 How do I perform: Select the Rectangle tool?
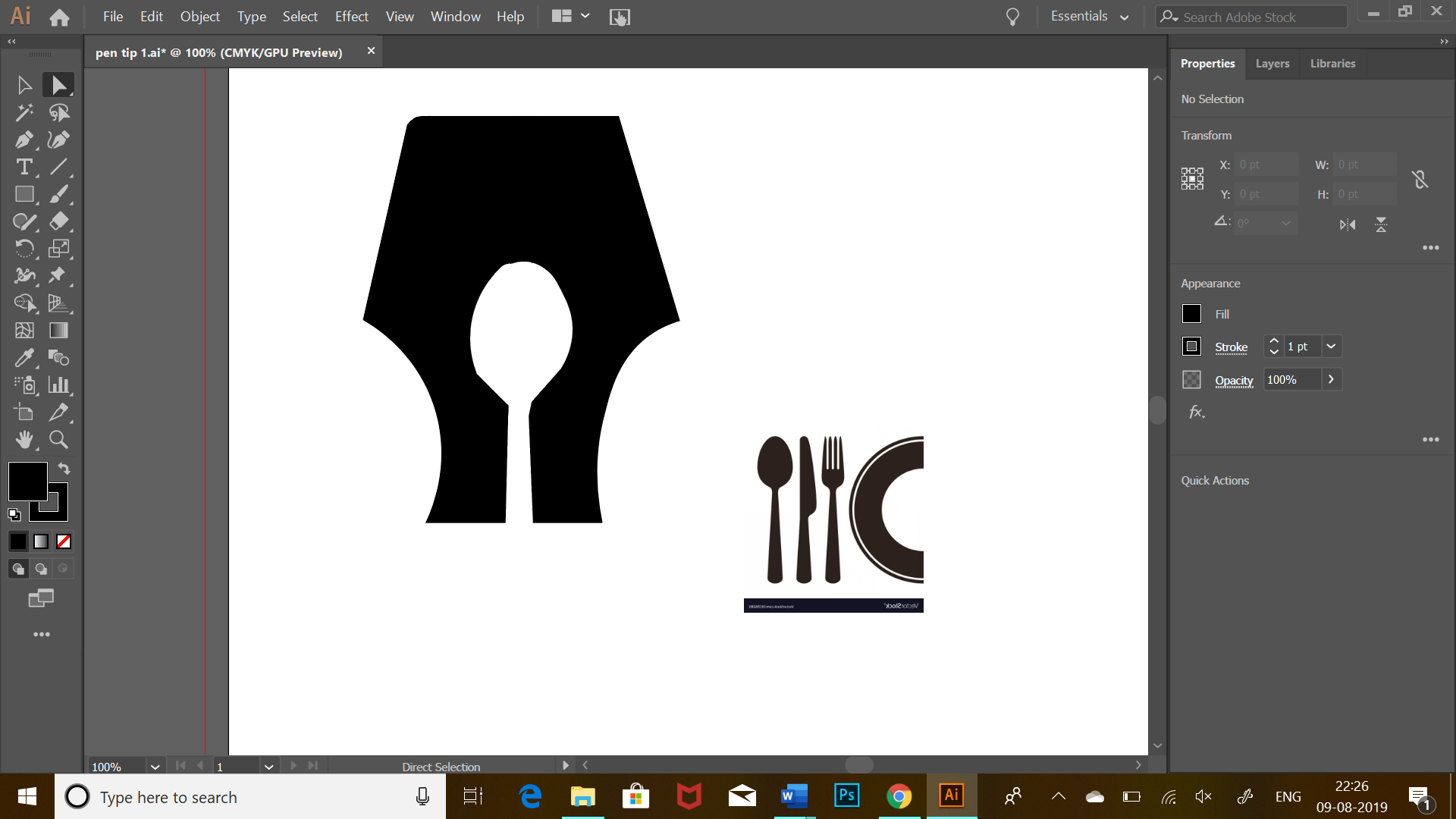24,194
